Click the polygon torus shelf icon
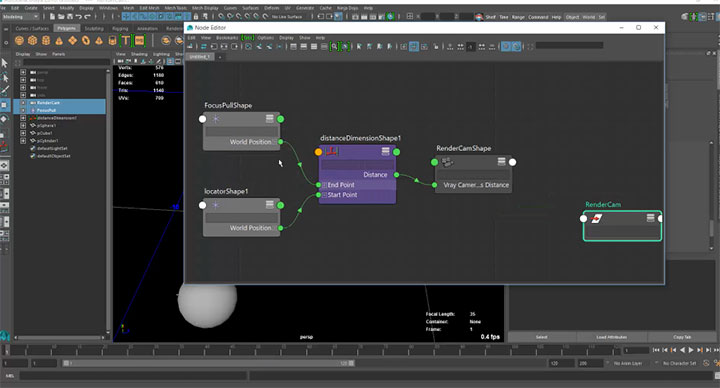Screen dimensions: 720x388 coord(86,41)
